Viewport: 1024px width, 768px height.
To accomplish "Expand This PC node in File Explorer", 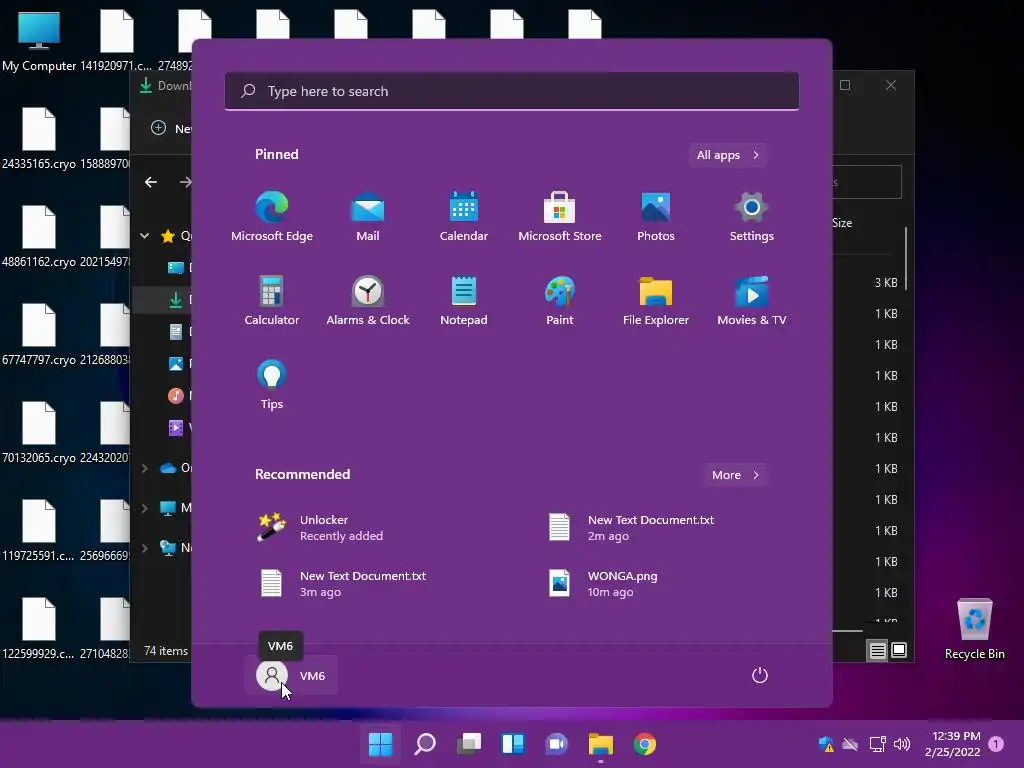I will point(144,508).
